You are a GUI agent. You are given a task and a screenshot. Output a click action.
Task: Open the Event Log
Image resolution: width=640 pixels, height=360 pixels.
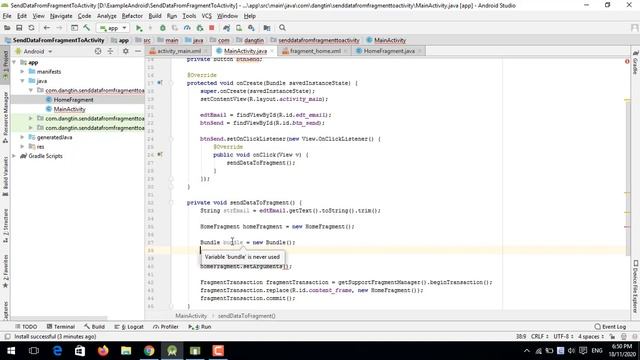click(610, 327)
